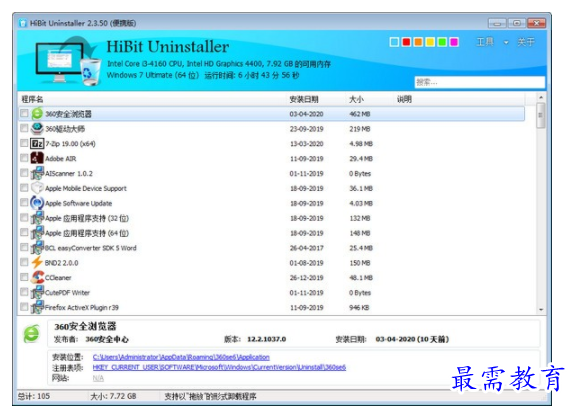Choose the yellow theme swatch
573x410 pixels.
pos(430,42)
